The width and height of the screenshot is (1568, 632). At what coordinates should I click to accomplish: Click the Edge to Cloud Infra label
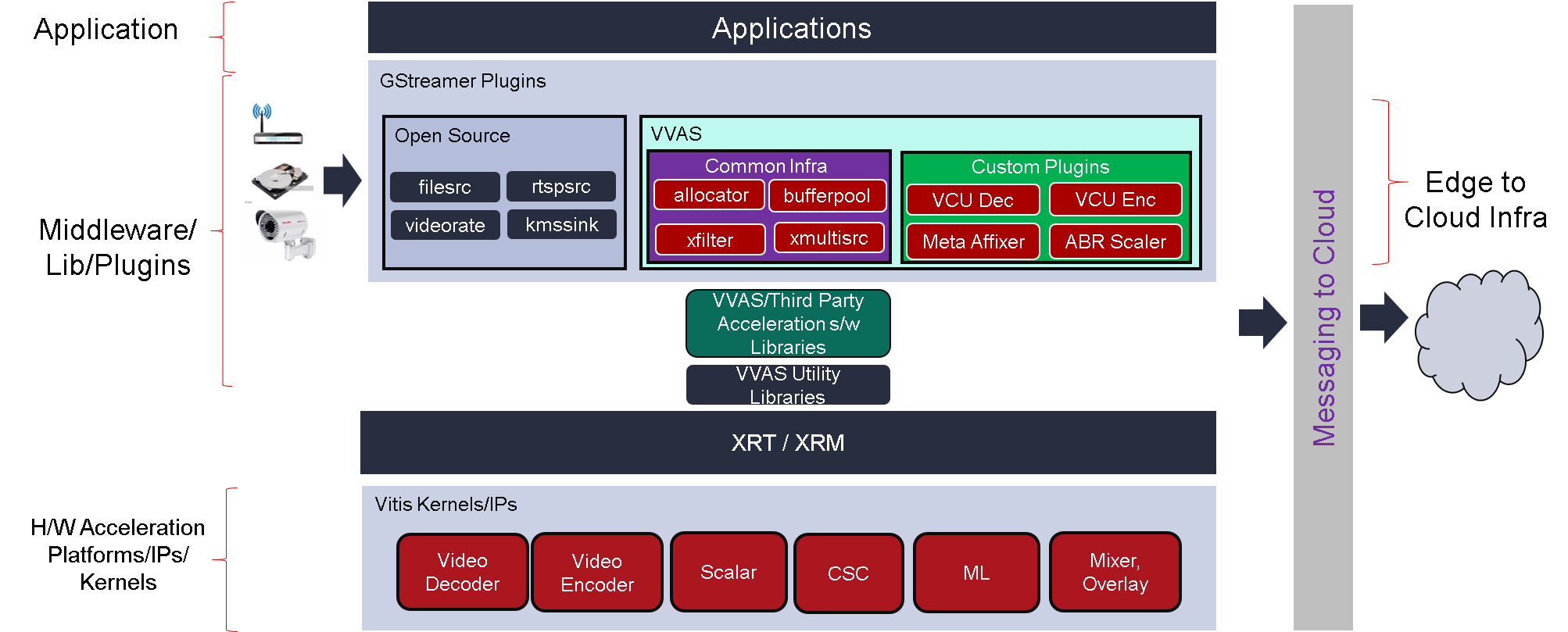point(1475,200)
